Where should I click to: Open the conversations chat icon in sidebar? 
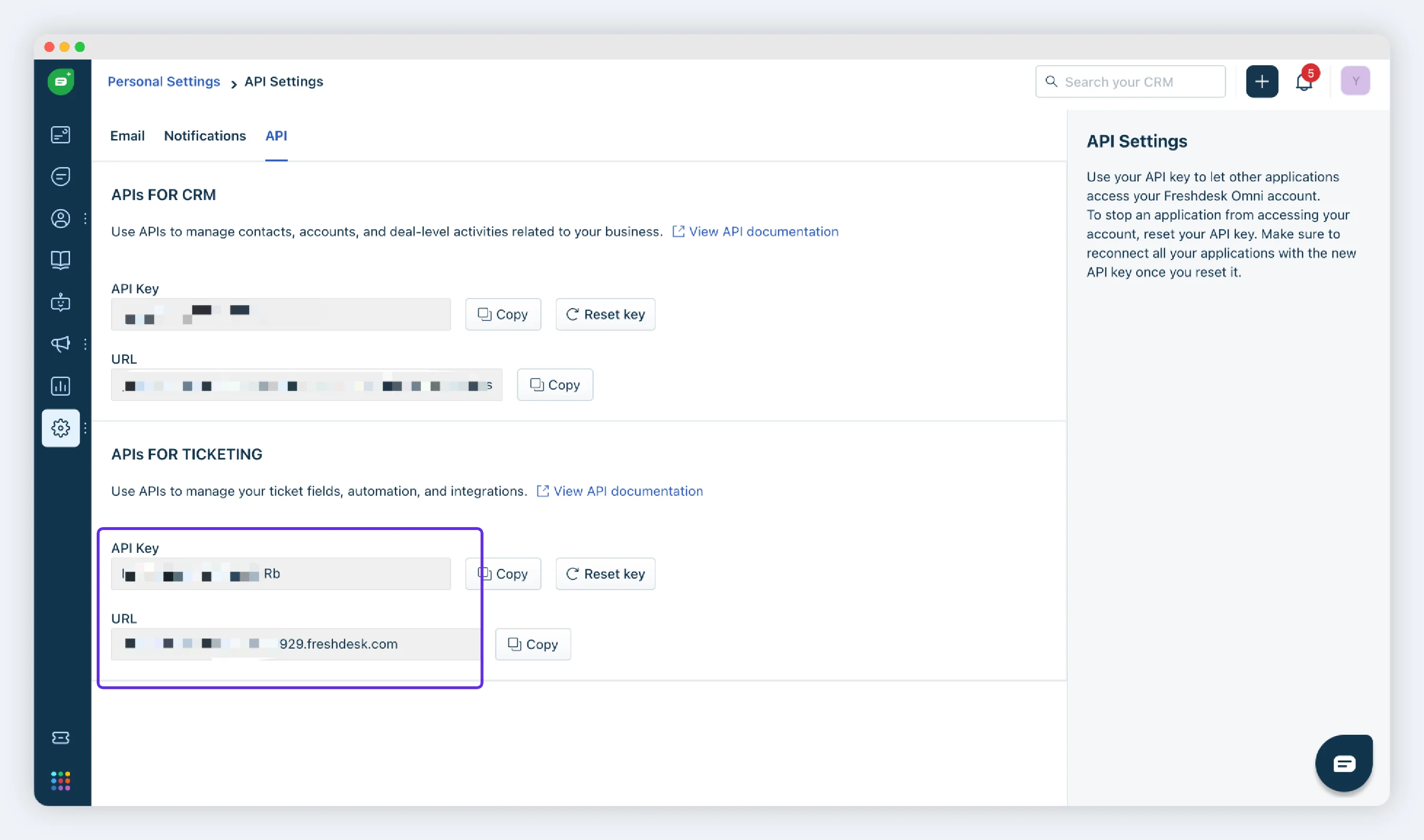(61, 177)
